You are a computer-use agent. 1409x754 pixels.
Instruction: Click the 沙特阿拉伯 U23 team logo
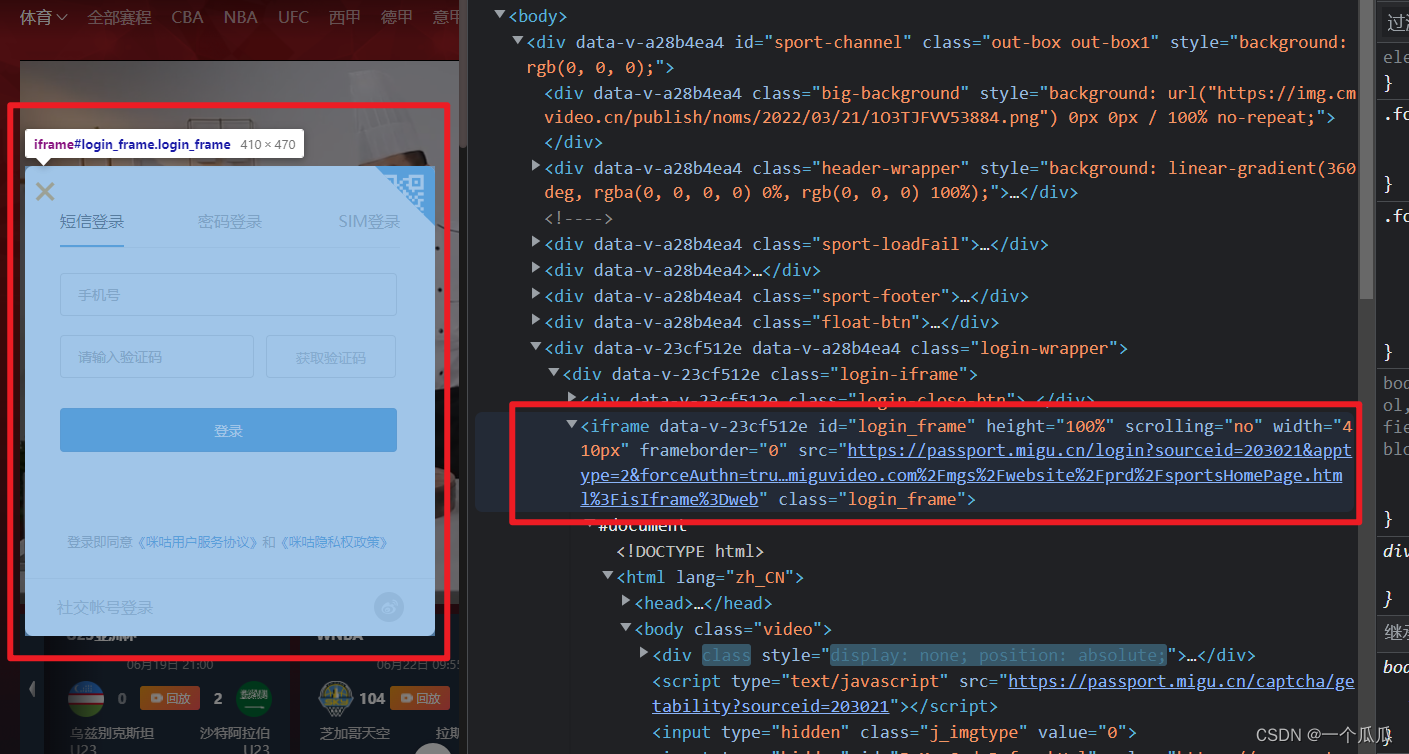[254, 698]
